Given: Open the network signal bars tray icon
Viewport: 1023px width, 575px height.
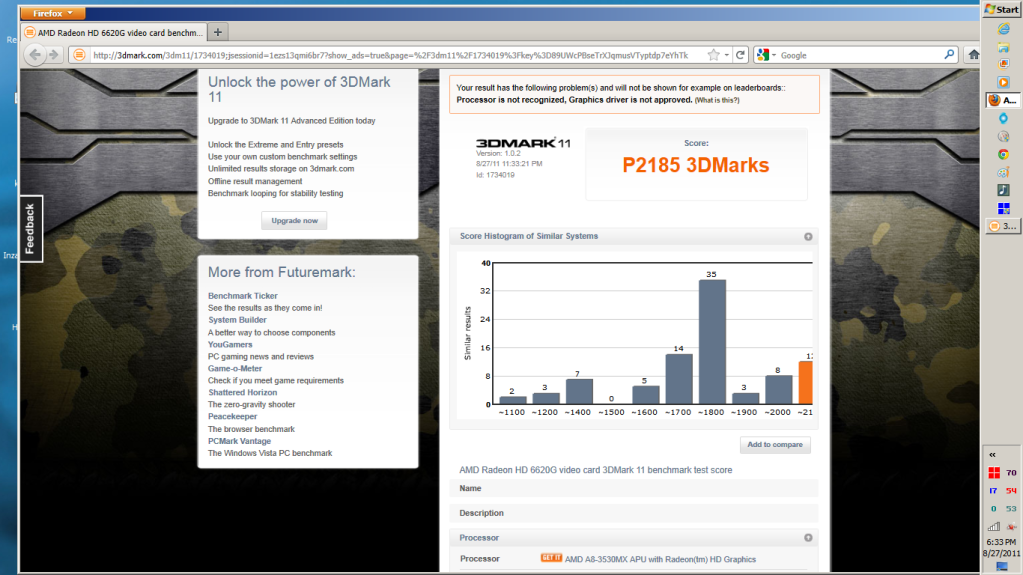Looking at the screenshot, I should 994,526.
